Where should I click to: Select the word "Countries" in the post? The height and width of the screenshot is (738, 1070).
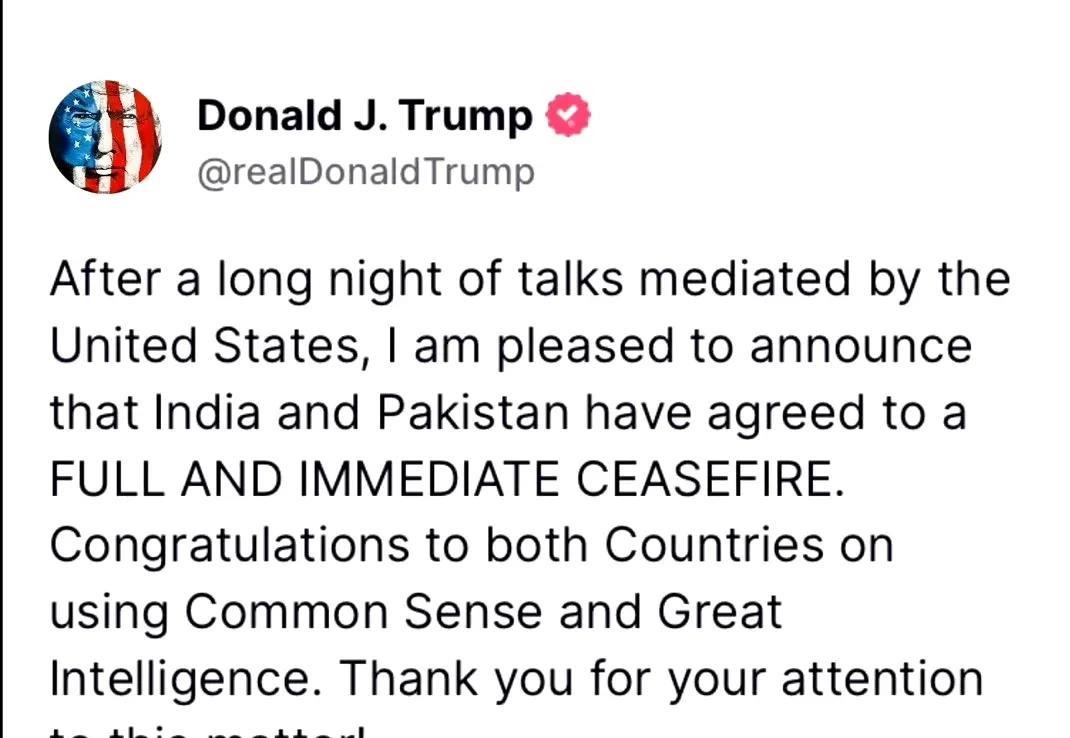pyautogui.click(x=714, y=545)
